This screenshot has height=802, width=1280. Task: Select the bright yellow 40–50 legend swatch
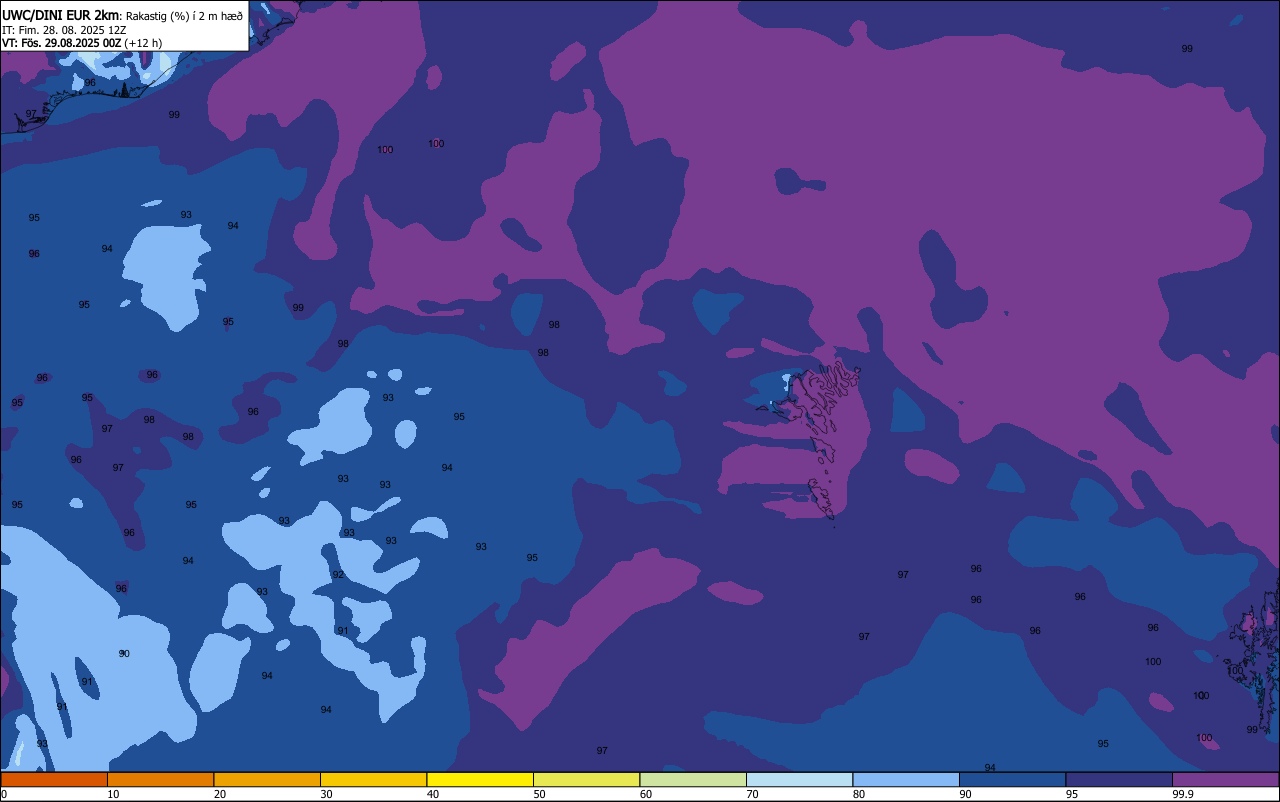pyautogui.click(x=480, y=779)
